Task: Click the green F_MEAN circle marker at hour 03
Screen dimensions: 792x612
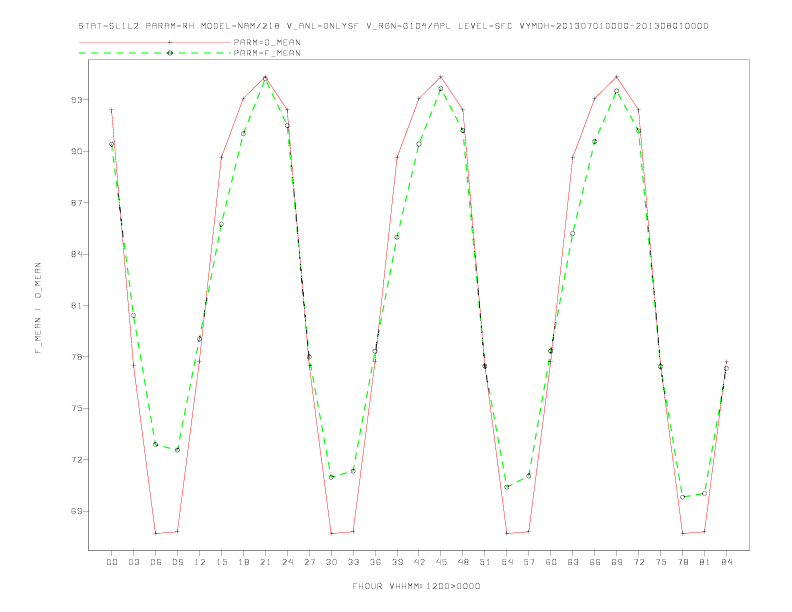Action: (x=133, y=316)
